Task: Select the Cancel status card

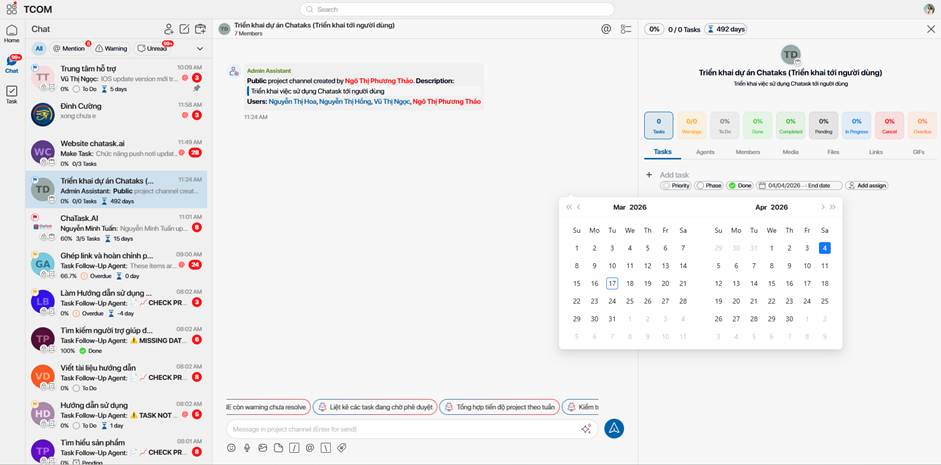Action: 889,125
